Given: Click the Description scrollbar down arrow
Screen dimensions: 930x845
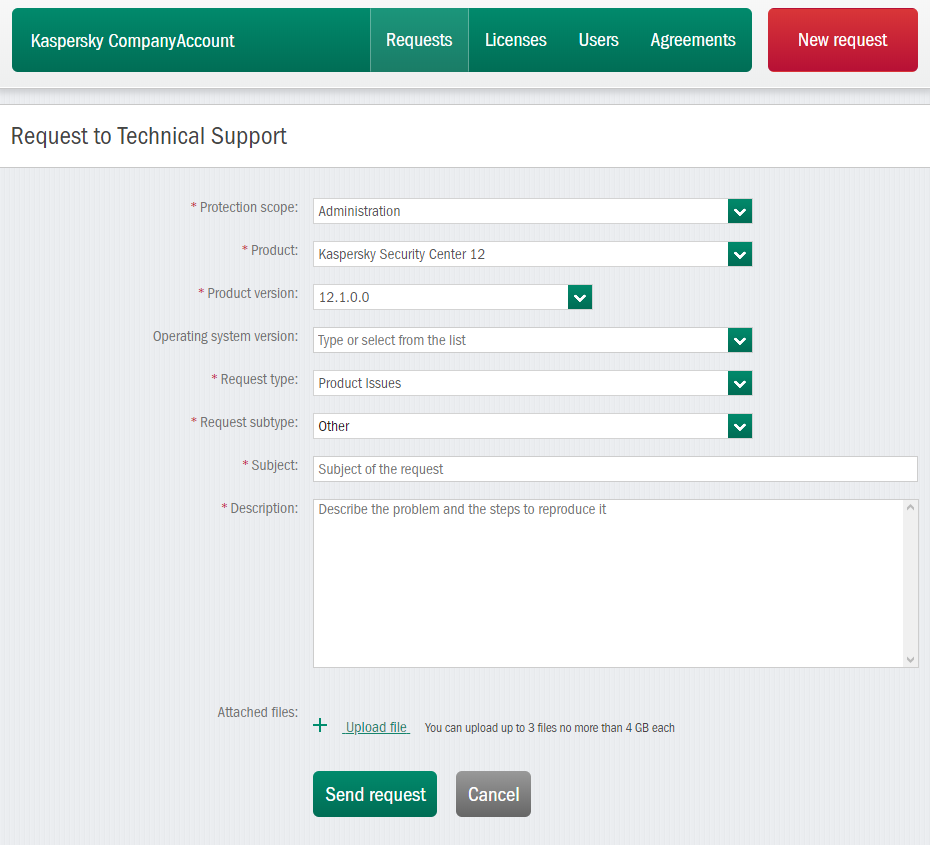Looking at the screenshot, I should coord(910,659).
